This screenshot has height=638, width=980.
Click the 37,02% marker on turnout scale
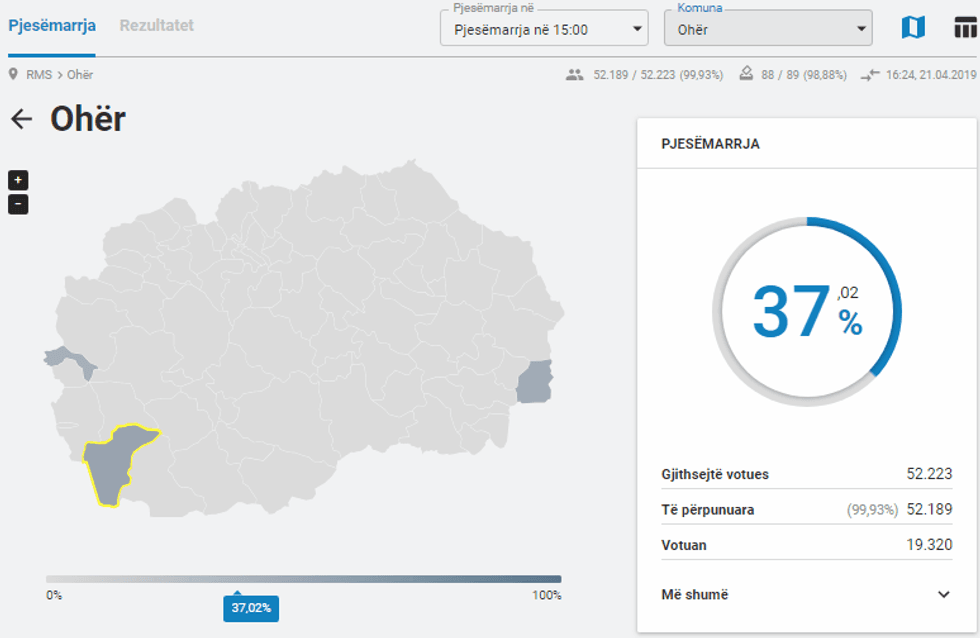click(251, 607)
